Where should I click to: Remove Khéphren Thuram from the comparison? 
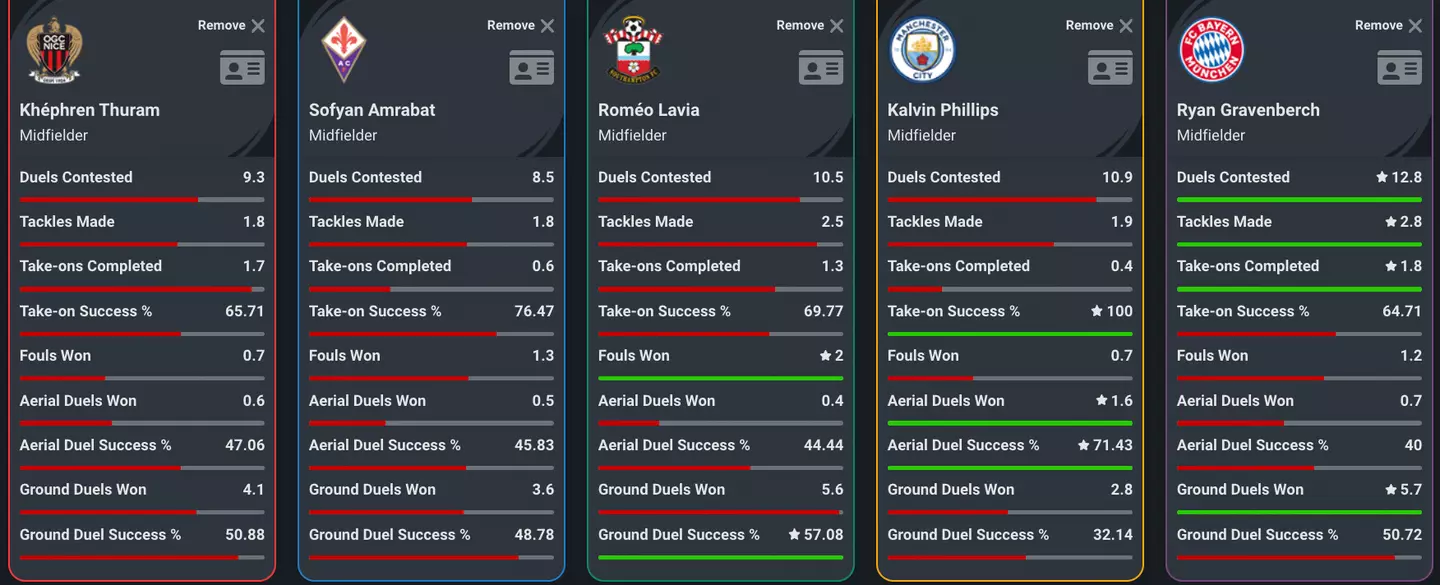coord(257,26)
